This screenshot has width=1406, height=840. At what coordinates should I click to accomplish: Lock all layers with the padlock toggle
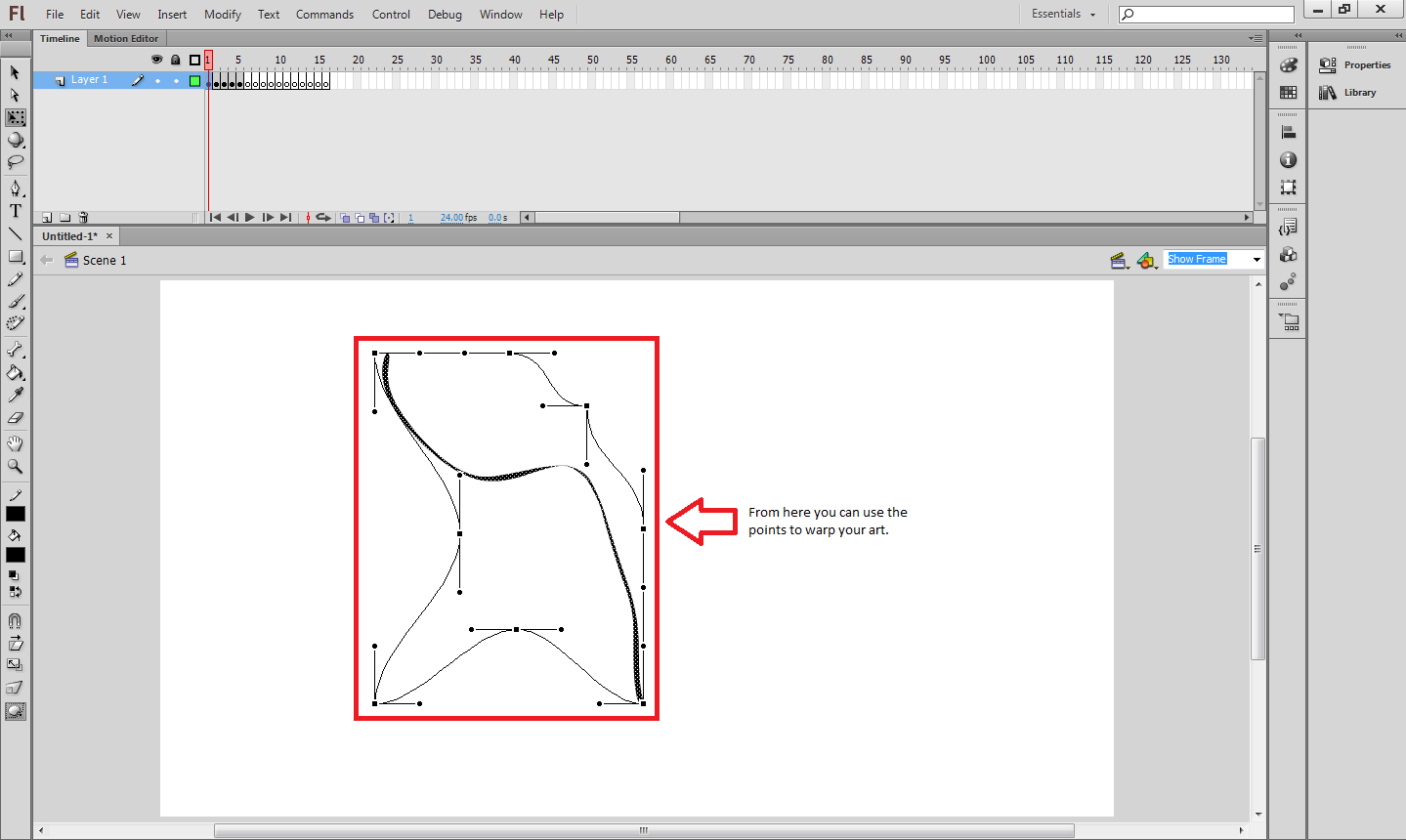click(x=175, y=59)
